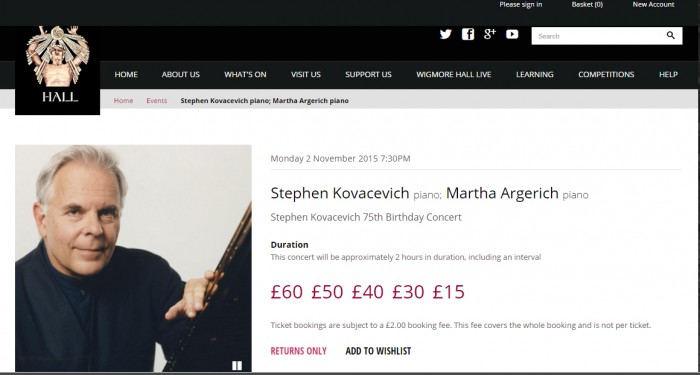The image size is (700, 375).
Task: Pause the image slideshow
Action: click(x=237, y=366)
